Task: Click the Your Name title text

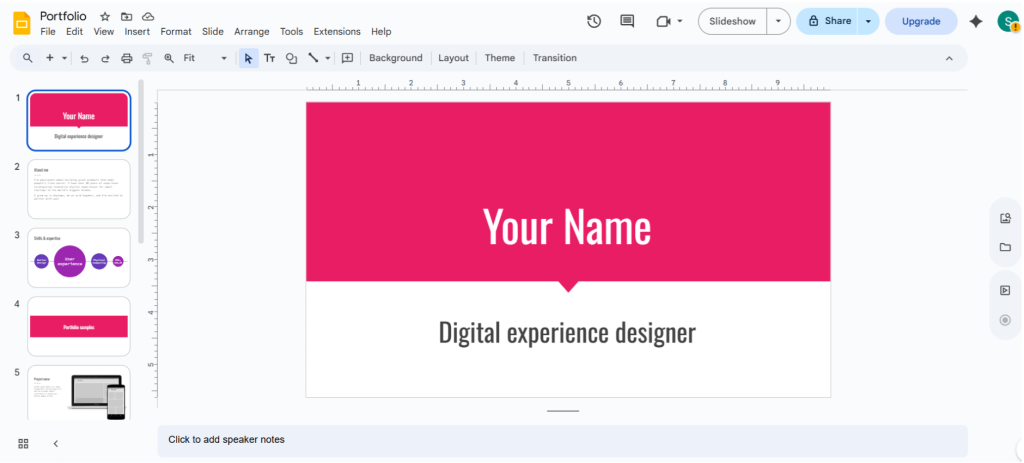Action: 567,227
